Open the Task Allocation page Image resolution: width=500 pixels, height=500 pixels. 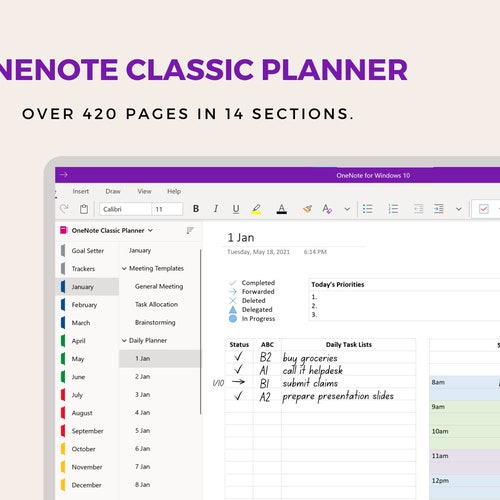pos(160,304)
